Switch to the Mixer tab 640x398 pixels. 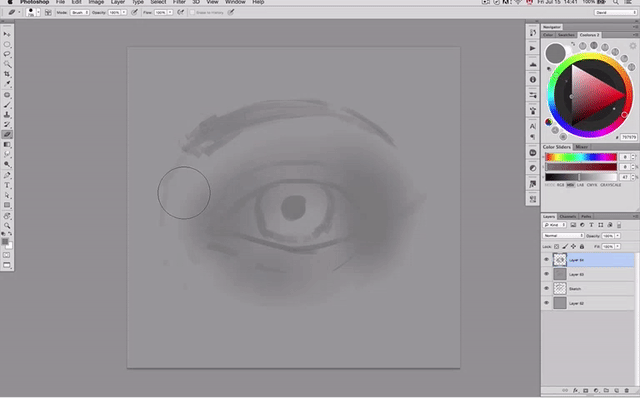(582, 147)
